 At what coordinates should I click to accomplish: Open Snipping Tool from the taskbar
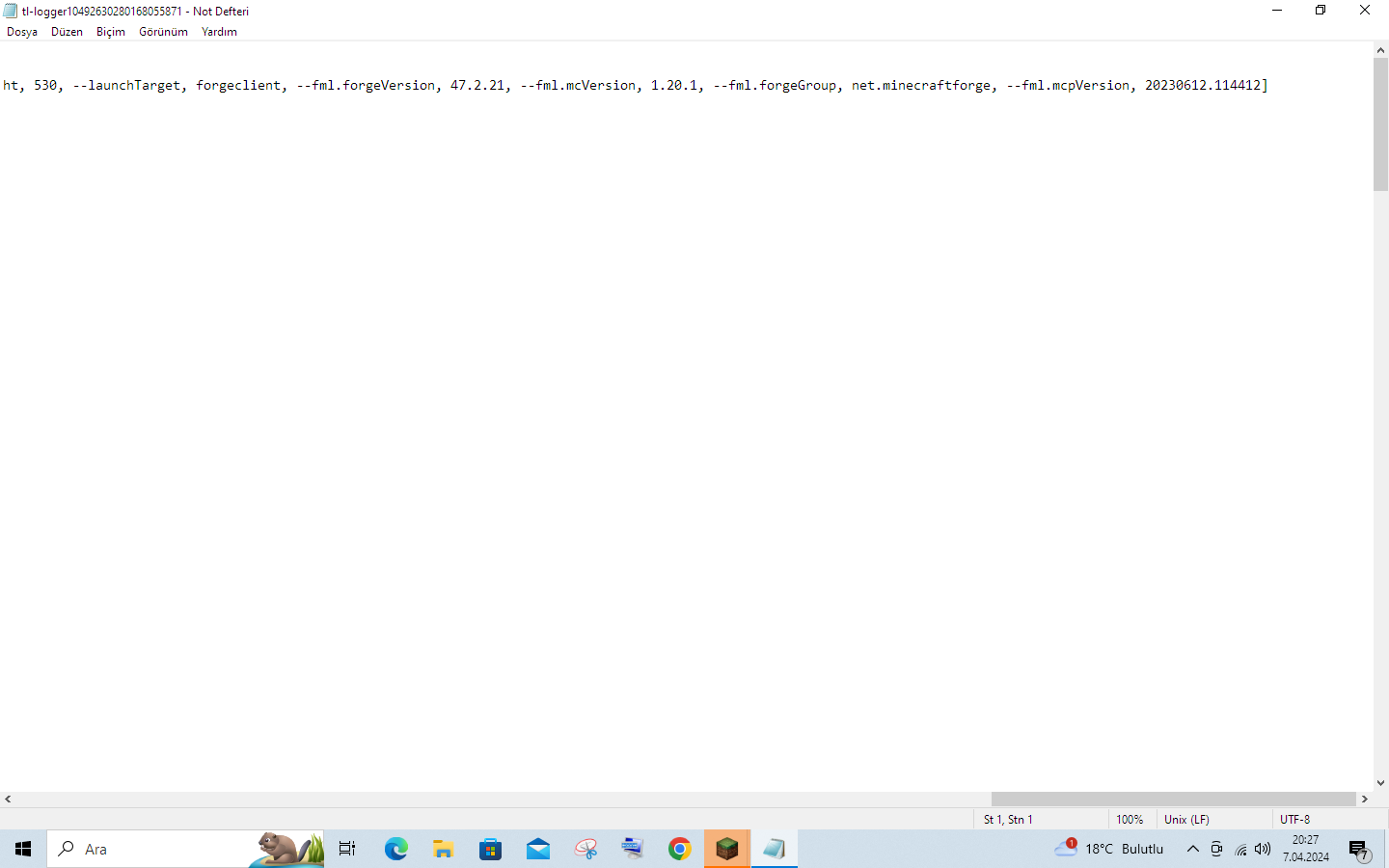tap(586, 849)
